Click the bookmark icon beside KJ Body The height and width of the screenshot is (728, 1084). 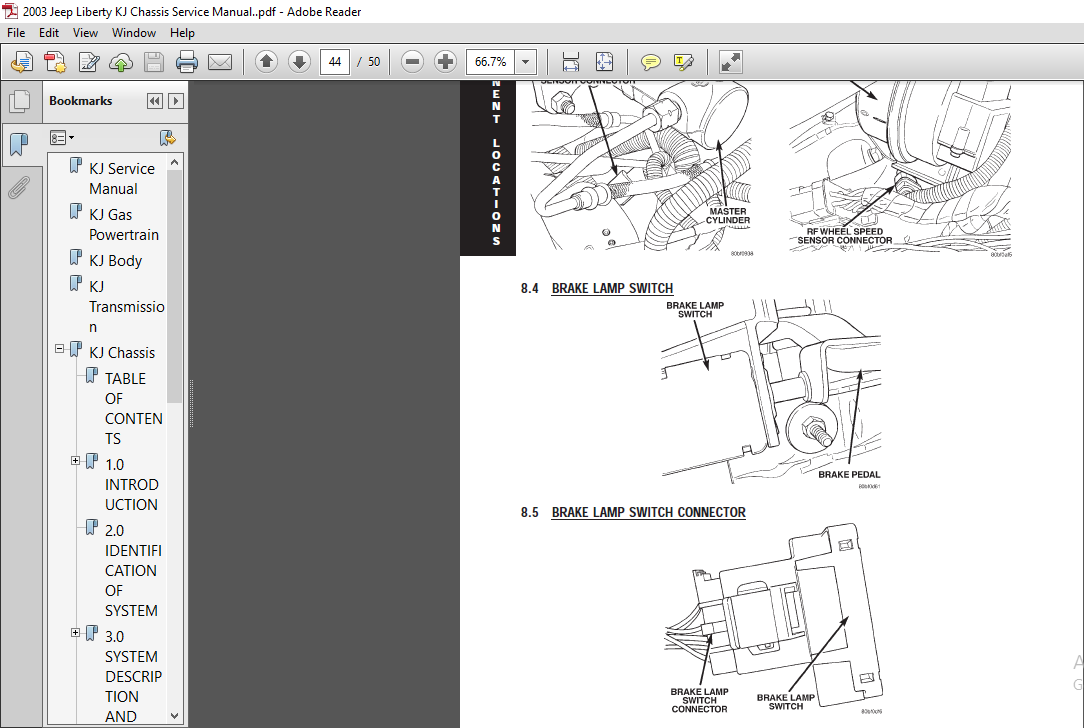click(76, 258)
